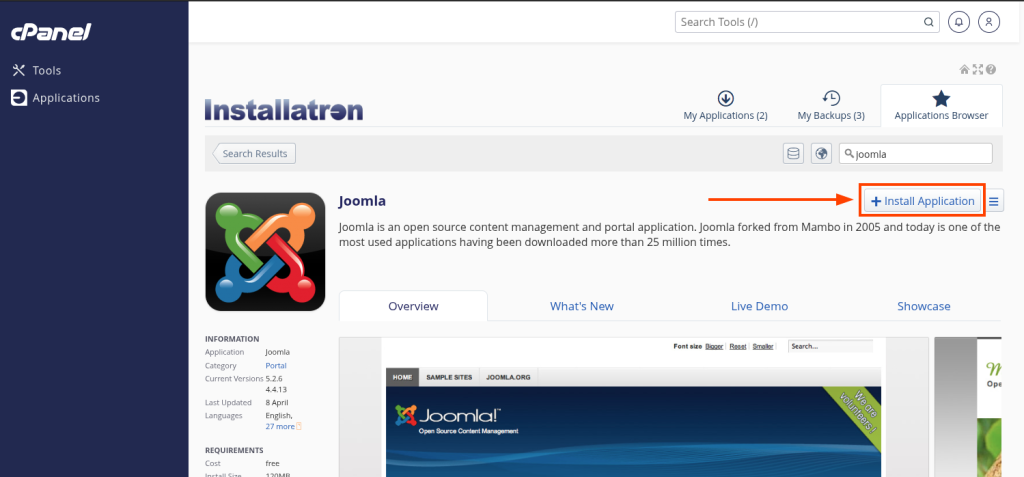Click the second partially visible screenshot

pyautogui.click(x=968, y=407)
